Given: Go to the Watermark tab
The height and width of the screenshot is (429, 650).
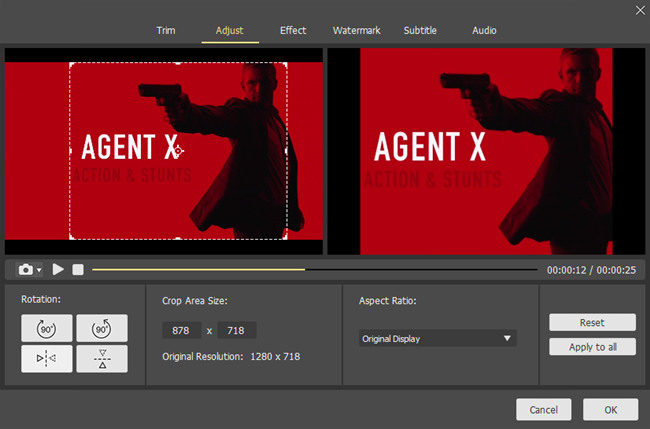Looking at the screenshot, I should click(356, 31).
